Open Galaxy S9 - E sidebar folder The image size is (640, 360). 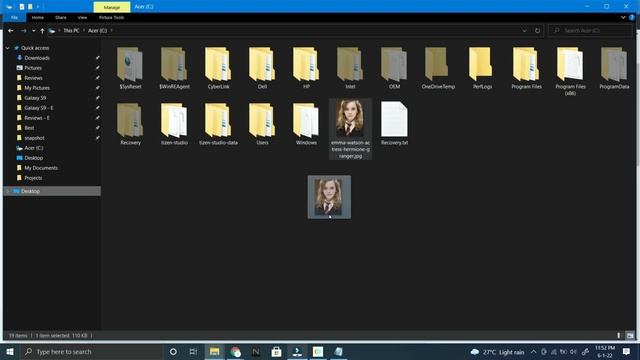[39, 108]
